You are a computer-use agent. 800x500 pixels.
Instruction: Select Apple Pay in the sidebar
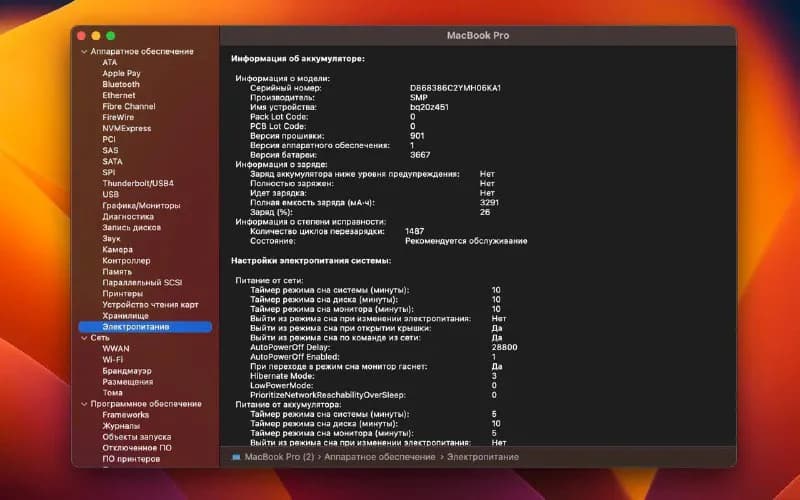pos(121,73)
